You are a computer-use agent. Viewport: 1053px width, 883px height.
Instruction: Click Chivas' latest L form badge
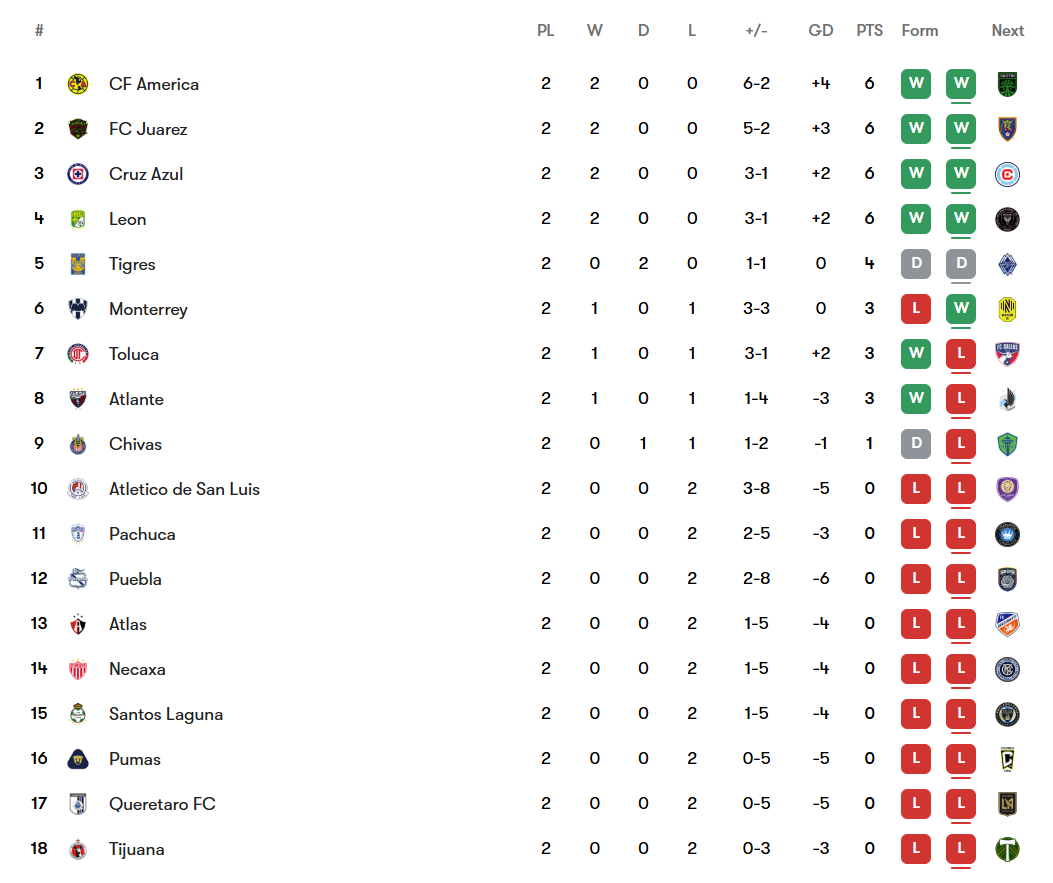tap(961, 444)
